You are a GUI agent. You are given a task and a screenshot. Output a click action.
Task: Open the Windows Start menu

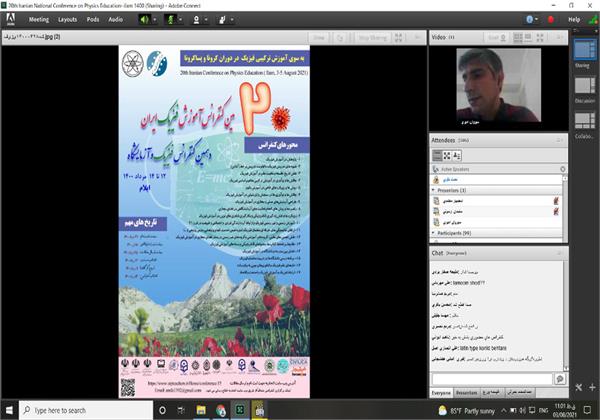(9, 410)
